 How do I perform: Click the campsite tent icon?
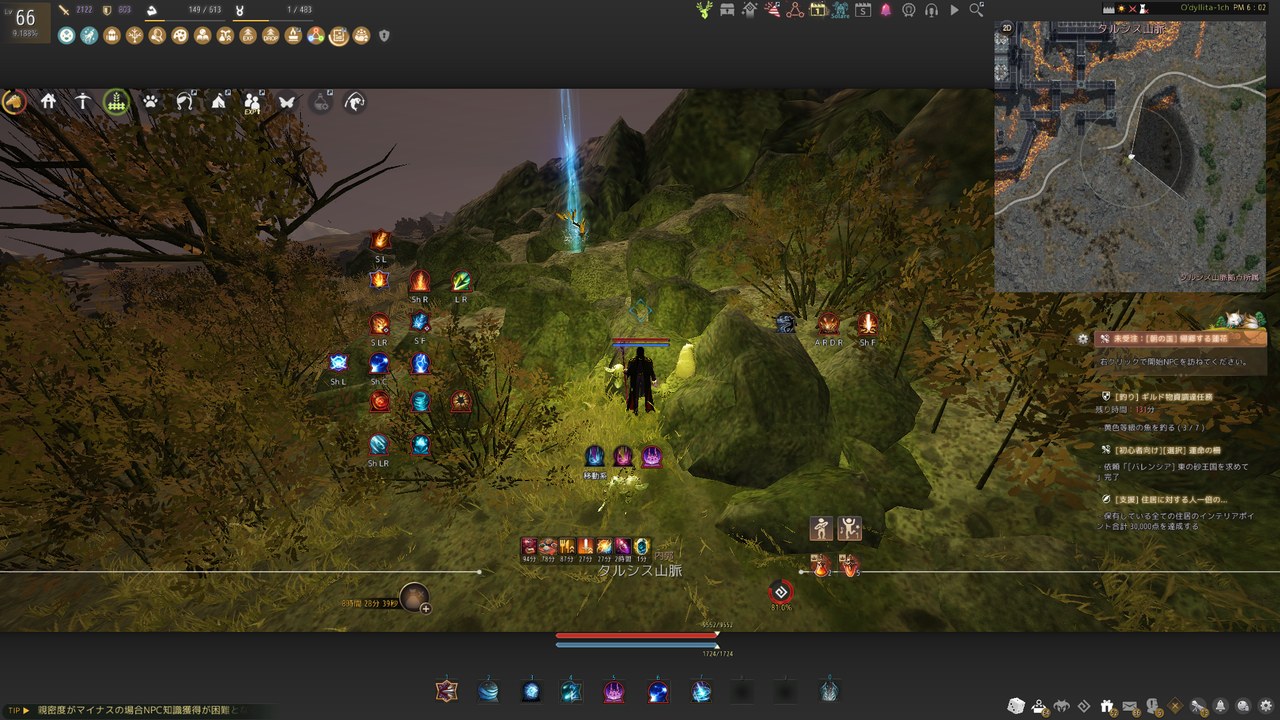219,101
